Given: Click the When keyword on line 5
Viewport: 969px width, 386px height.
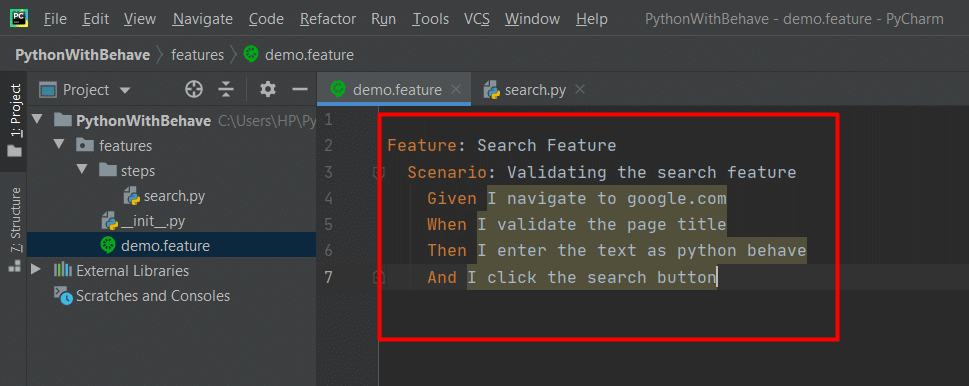Looking at the screenshot, I should click(447, 224).
